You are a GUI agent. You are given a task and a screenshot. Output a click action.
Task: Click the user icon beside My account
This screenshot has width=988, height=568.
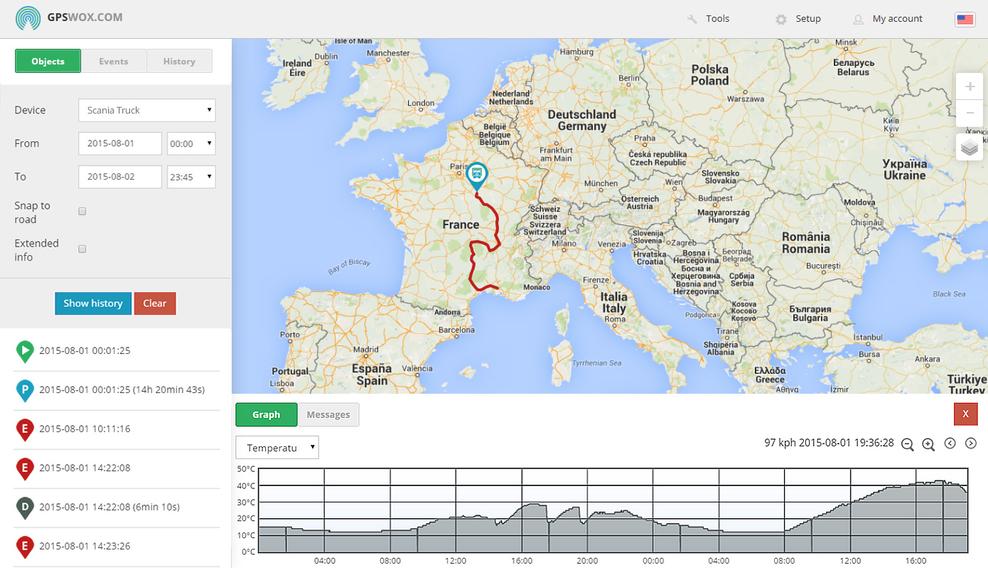pos(858,20)
